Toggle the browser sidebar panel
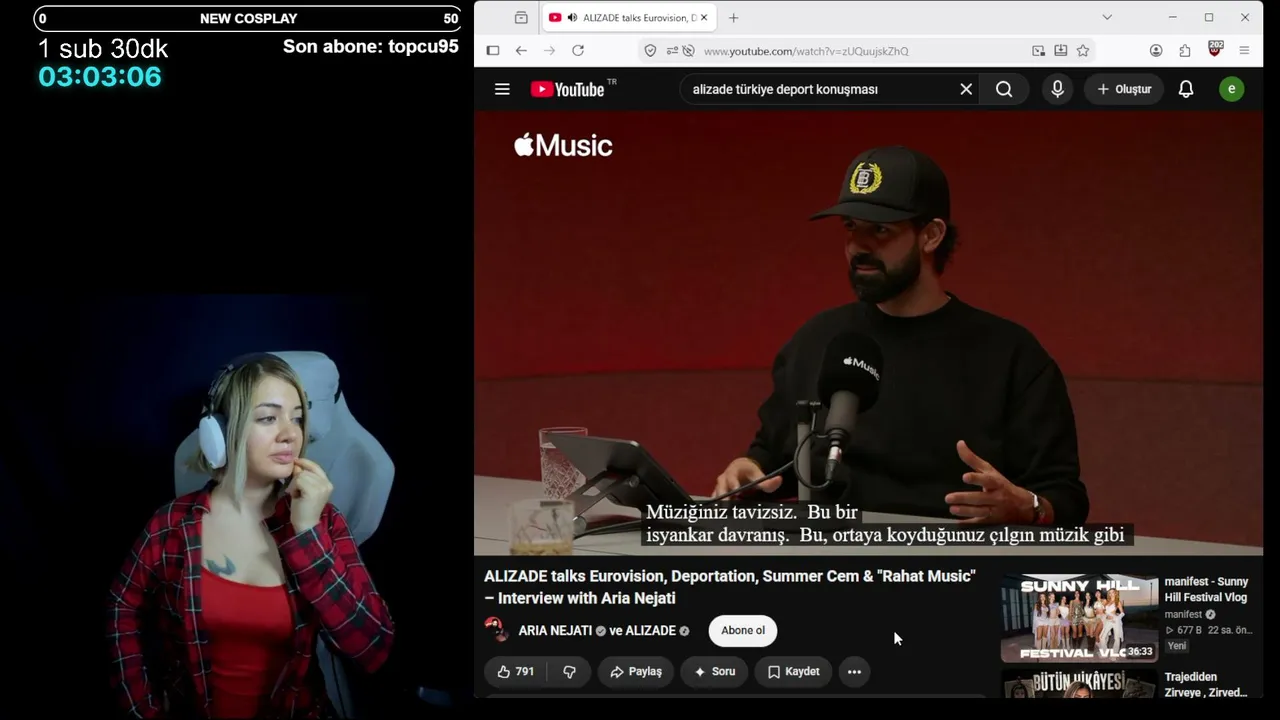 493,50
